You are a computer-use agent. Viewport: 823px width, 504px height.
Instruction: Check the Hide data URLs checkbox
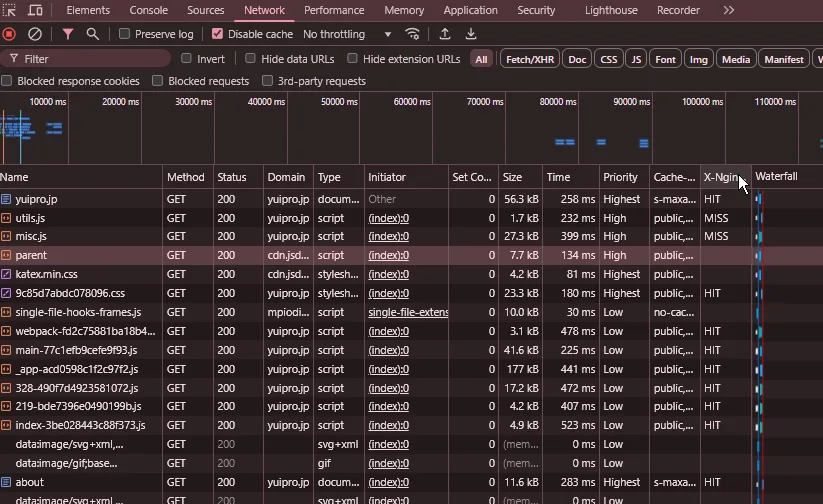[x=251, y=59]
